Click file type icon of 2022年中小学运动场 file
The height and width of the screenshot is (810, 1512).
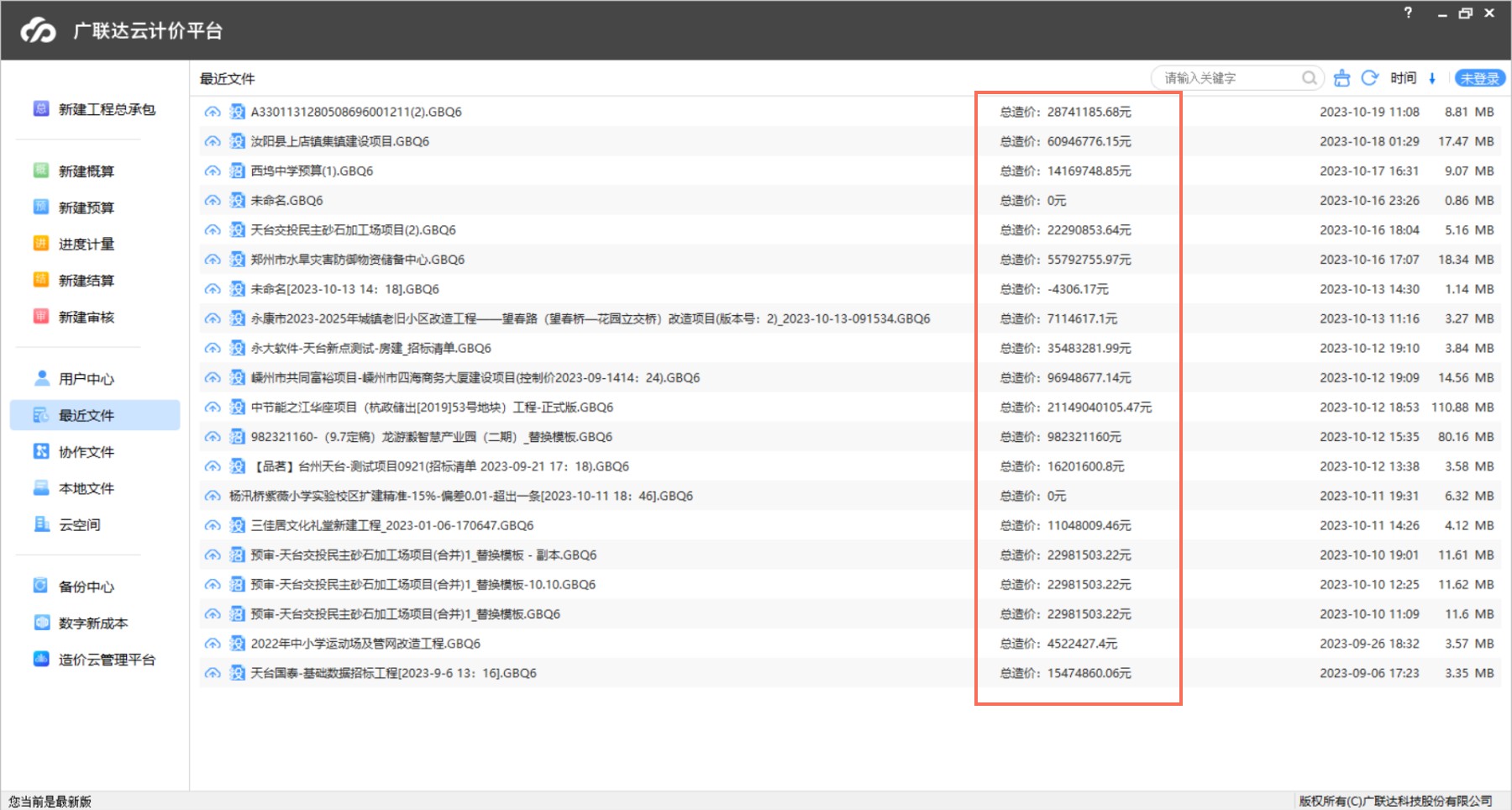pos(238,644)
